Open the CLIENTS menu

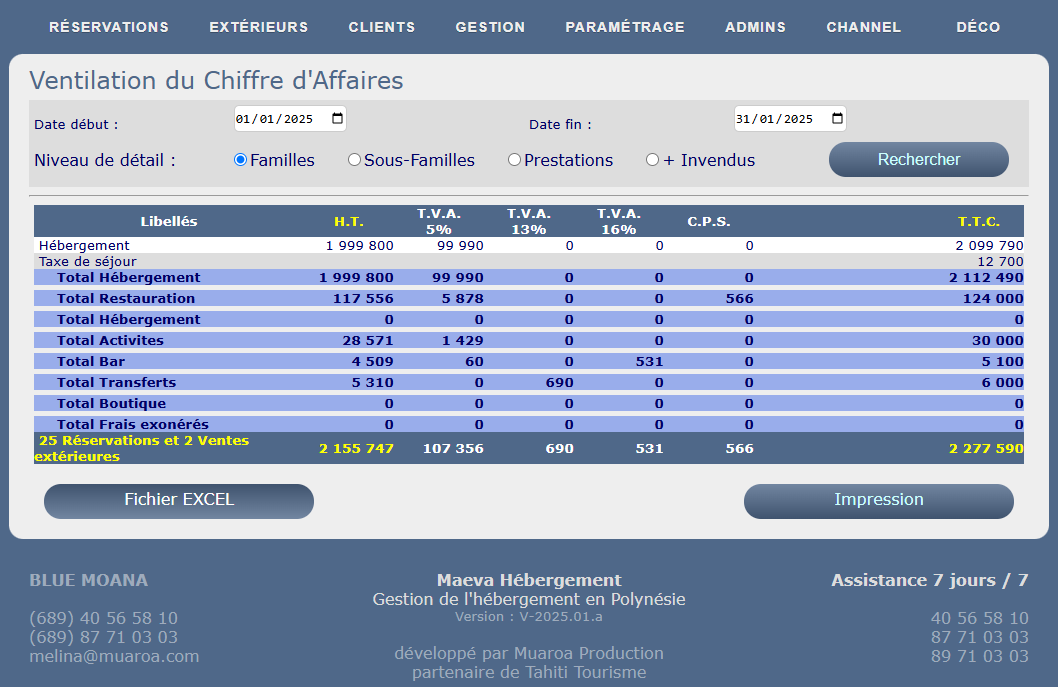[x=382, y=27]
